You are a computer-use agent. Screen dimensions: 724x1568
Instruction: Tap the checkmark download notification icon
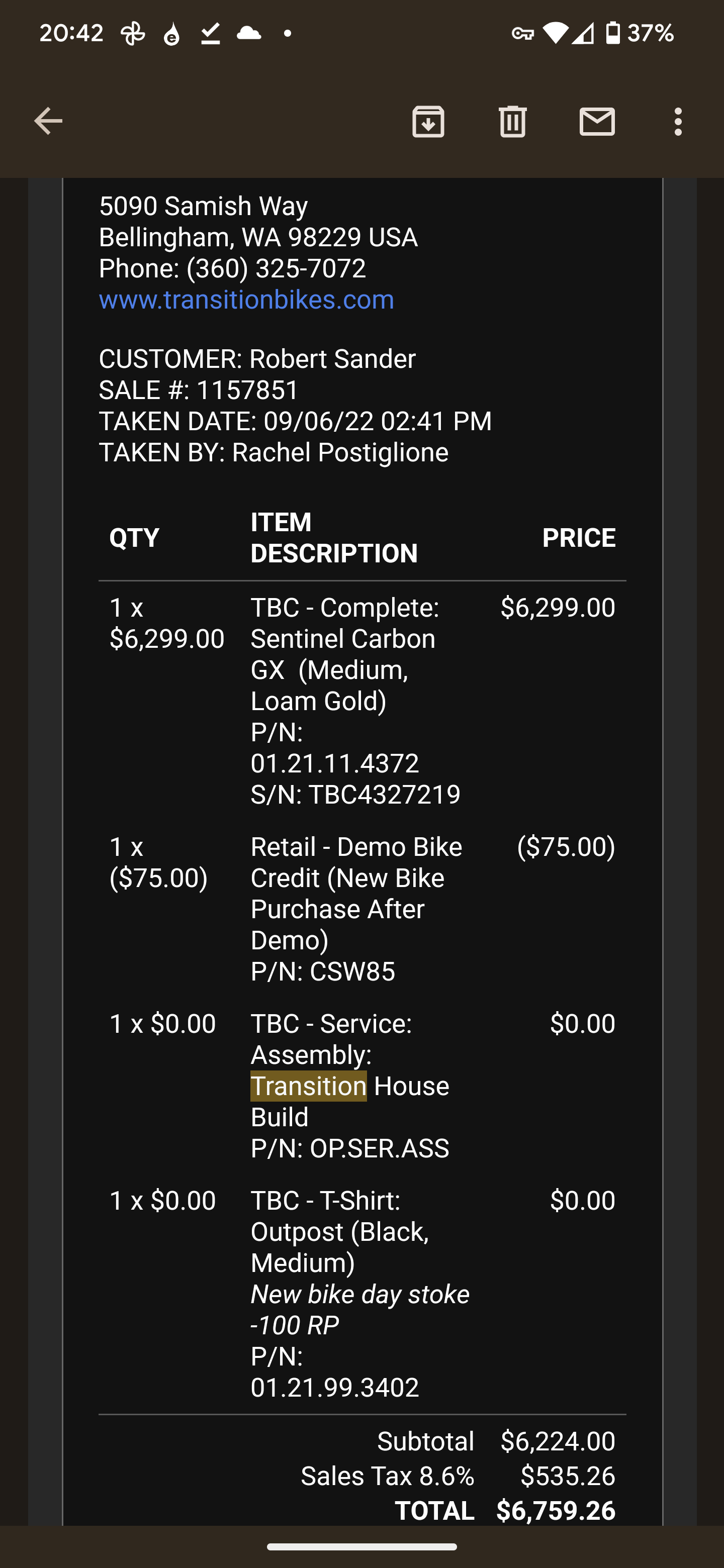click(210, 34)
